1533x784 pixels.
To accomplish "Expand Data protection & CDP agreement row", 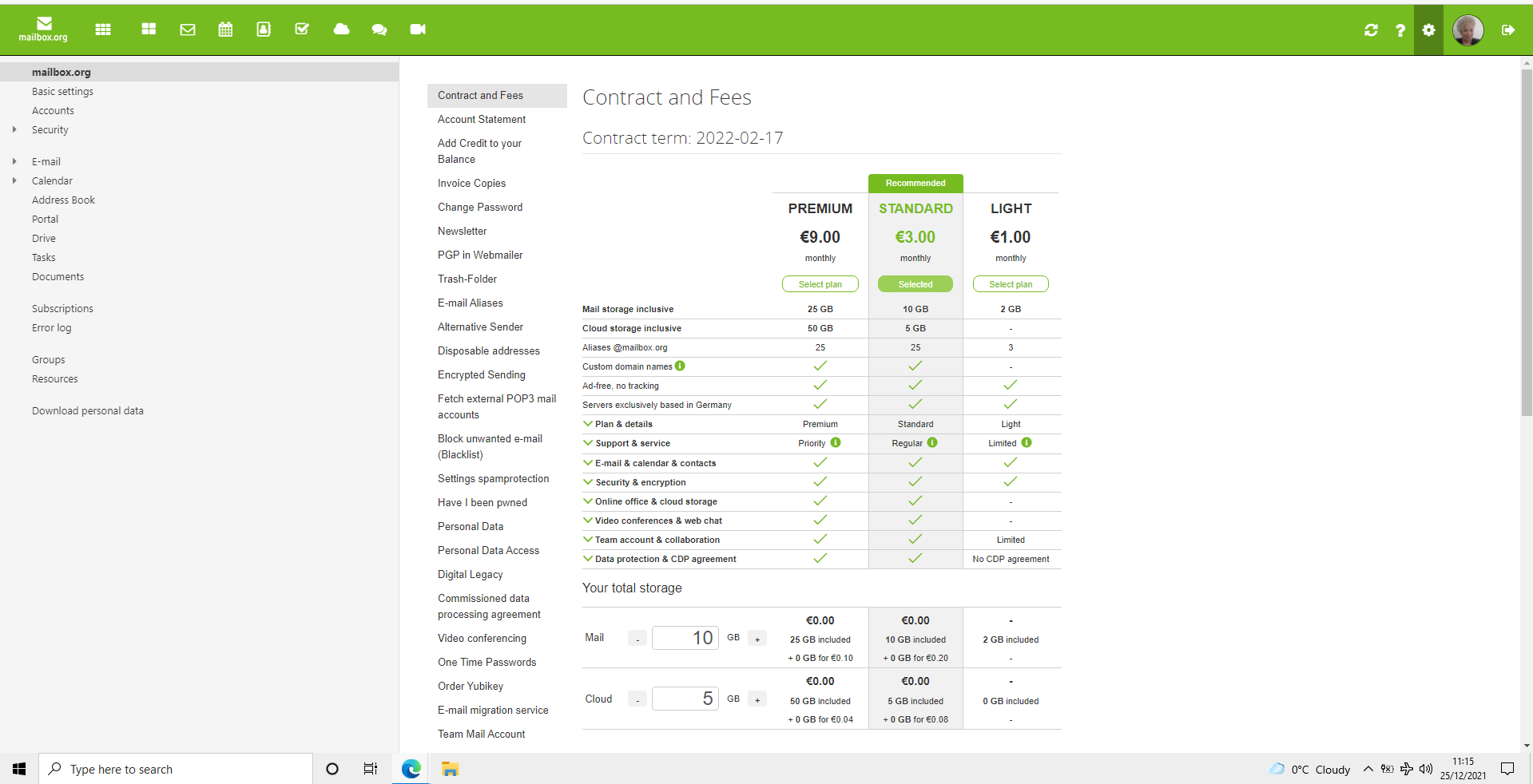I will pyautogui.click(x=588, y=559).
